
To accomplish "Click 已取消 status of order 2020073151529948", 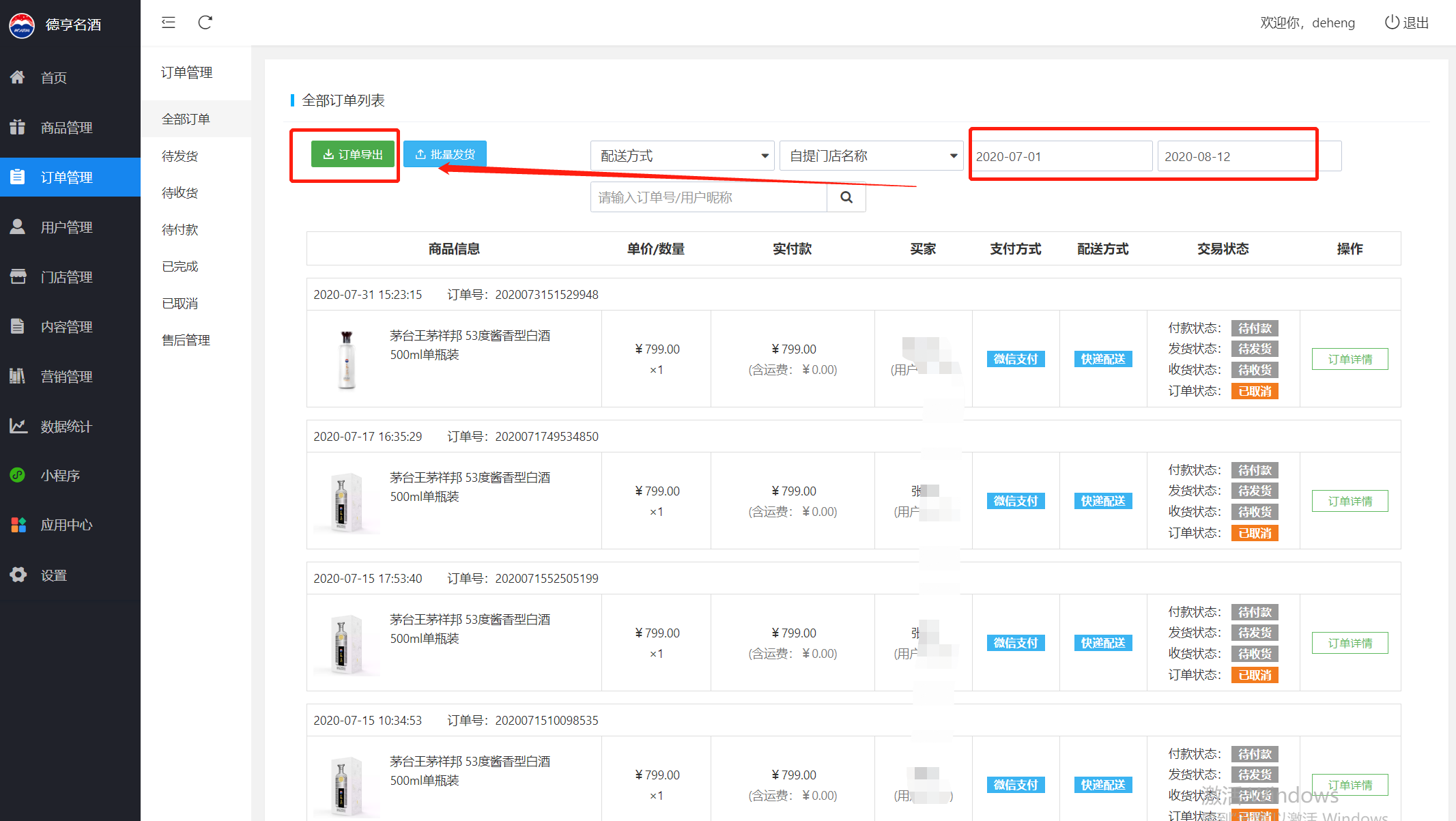I will 1255,391.
